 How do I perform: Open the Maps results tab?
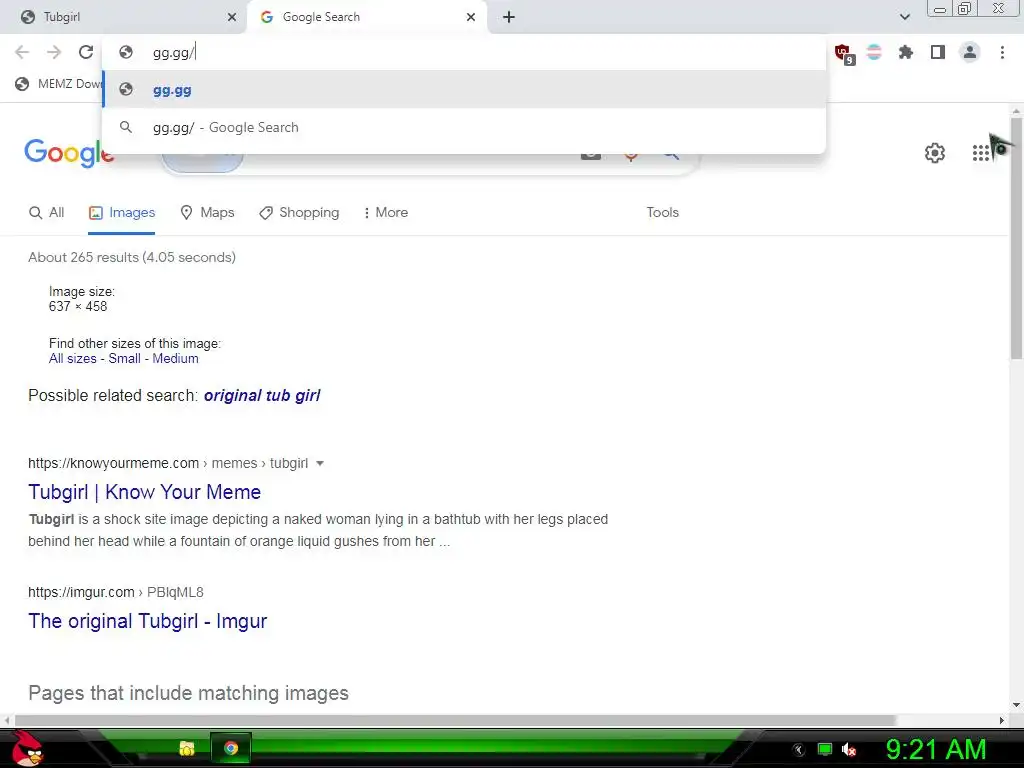click(x=207, y=212)
